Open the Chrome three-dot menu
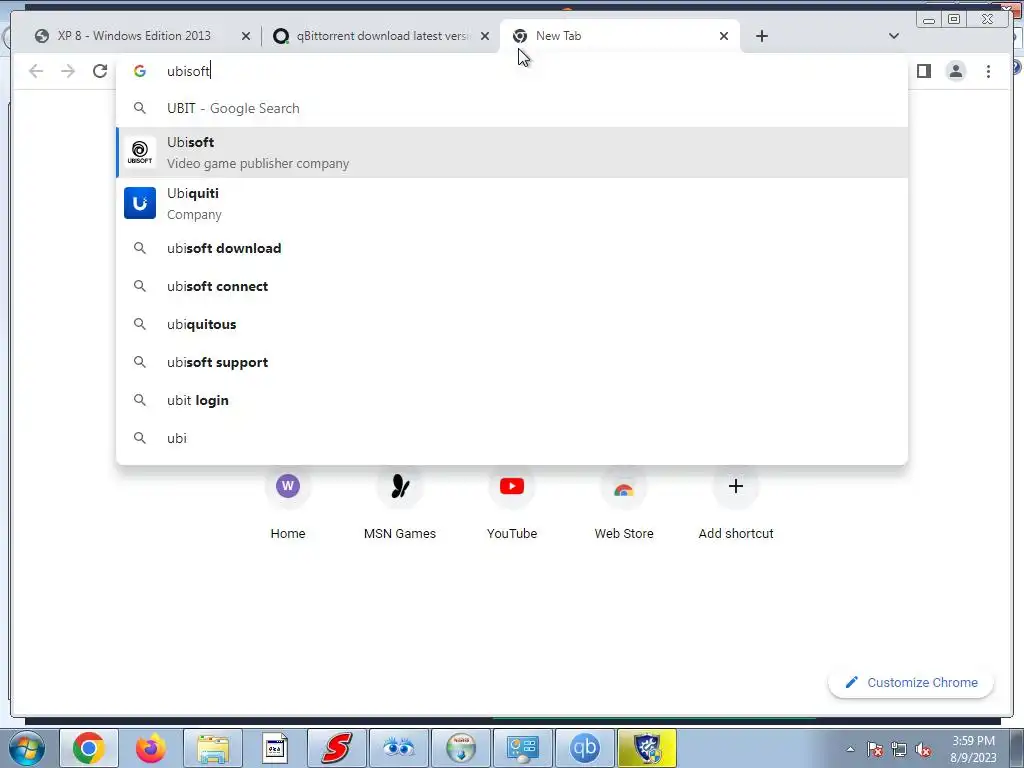 tap(988, 71)
